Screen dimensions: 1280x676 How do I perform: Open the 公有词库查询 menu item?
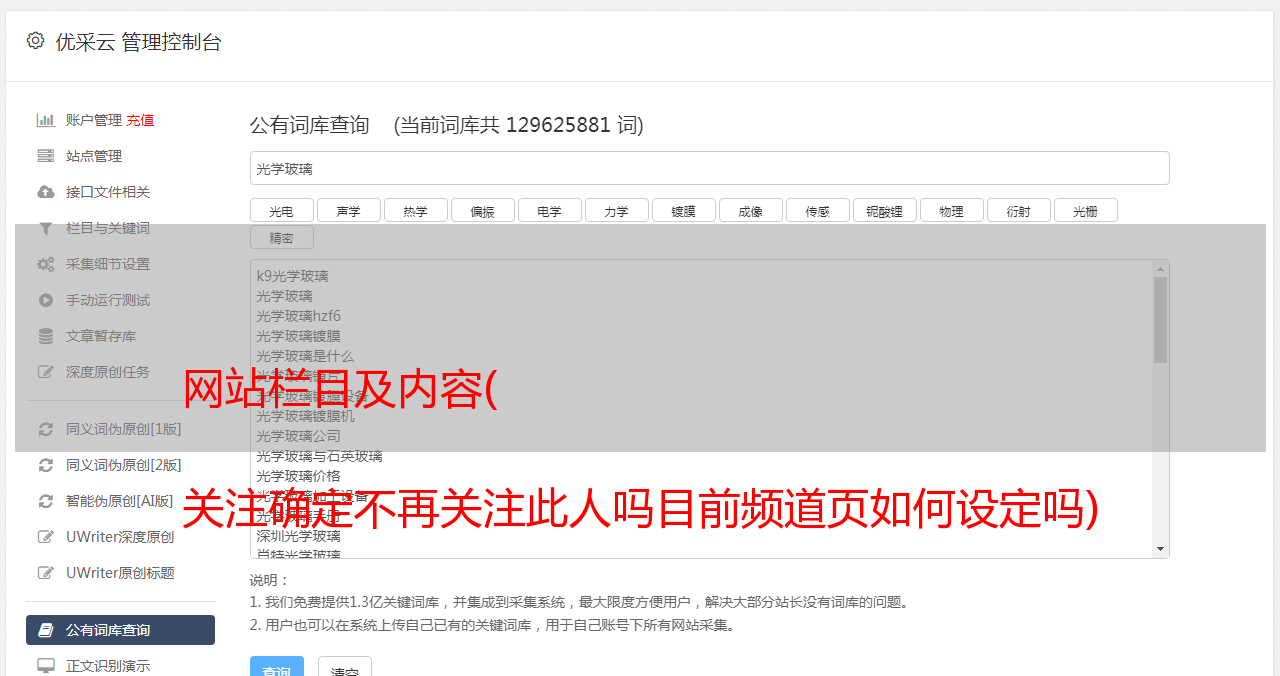point(120,630)
